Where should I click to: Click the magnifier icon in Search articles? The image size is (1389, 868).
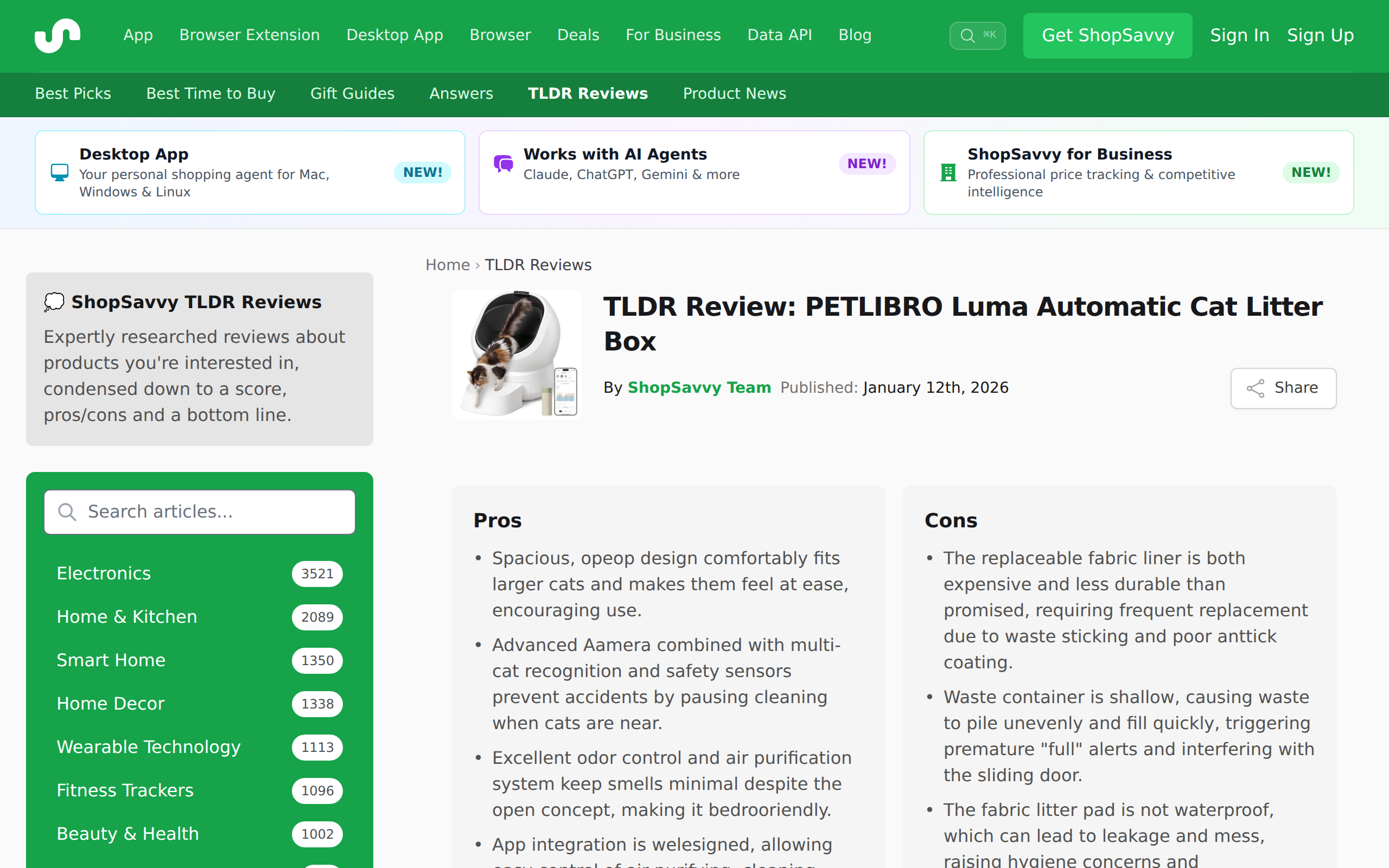tap(67, 512)
